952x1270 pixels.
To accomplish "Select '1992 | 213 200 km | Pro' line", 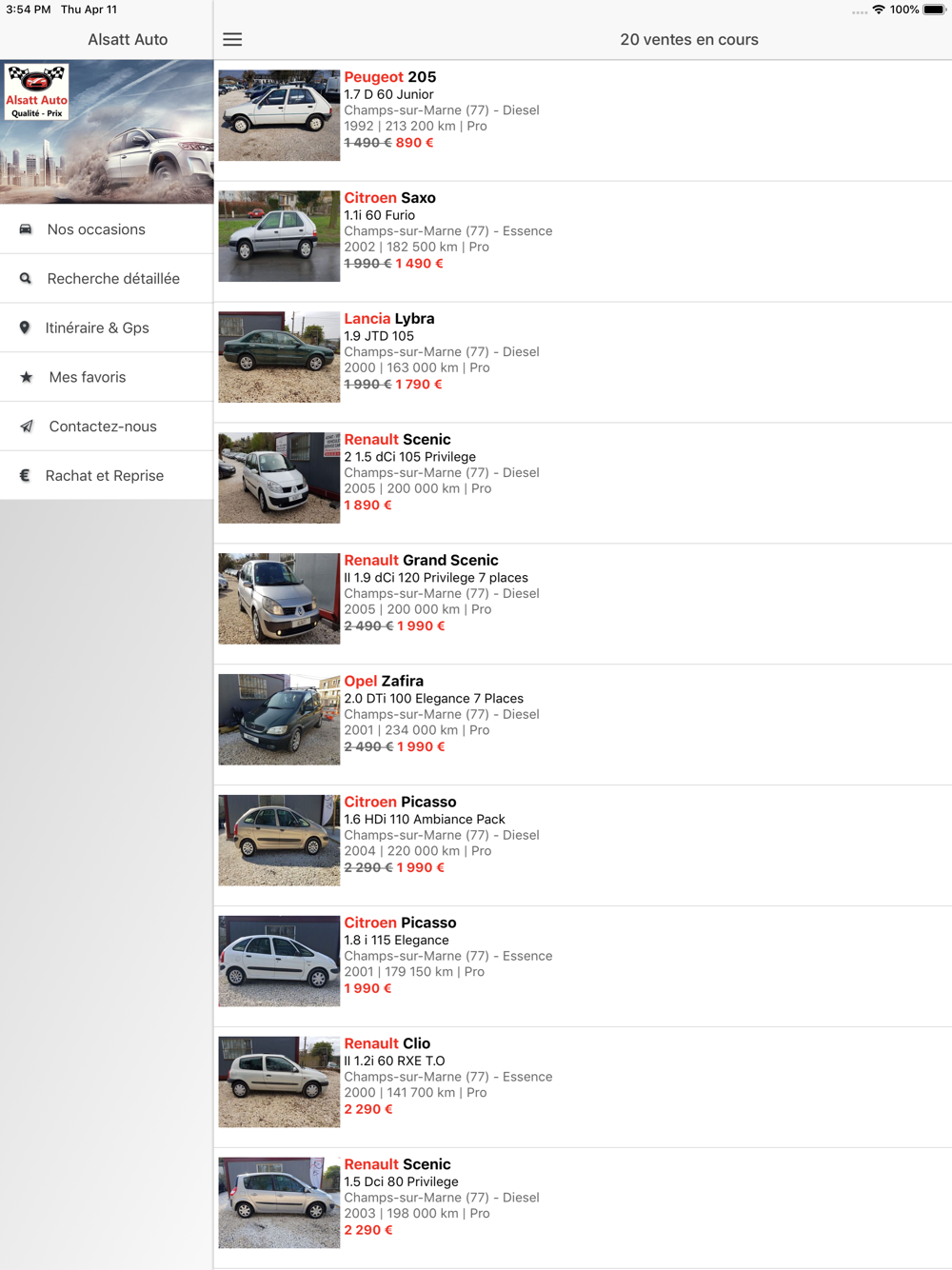I will pos(415,126).
